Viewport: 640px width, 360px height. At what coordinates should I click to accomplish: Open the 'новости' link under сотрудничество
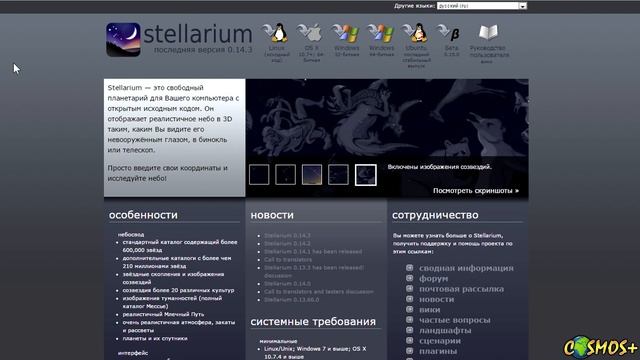tap(436, 299)
